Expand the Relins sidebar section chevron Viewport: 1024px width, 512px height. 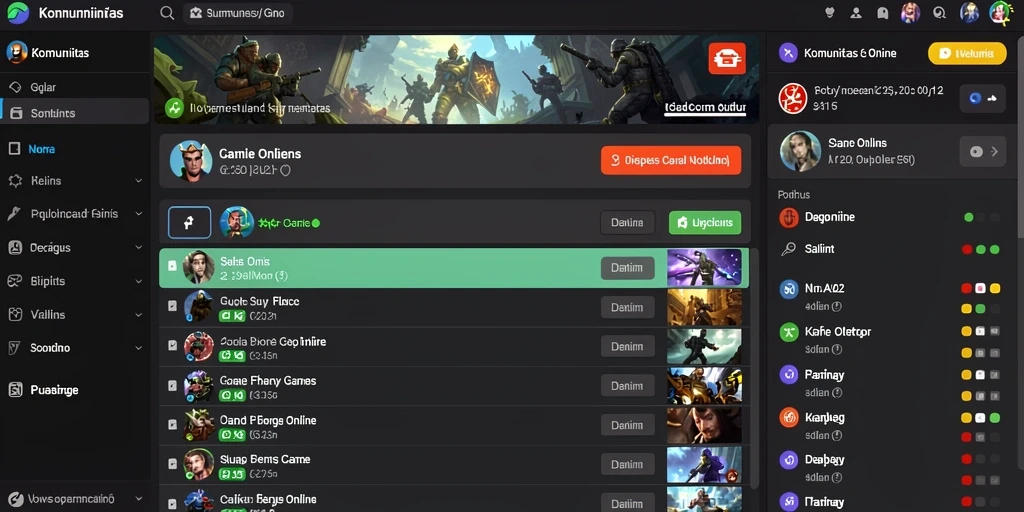(x=138, y=181)
